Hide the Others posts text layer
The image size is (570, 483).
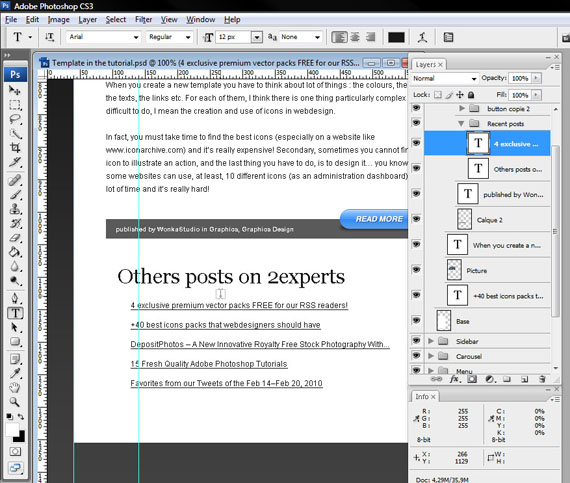[x=416, y=168]
